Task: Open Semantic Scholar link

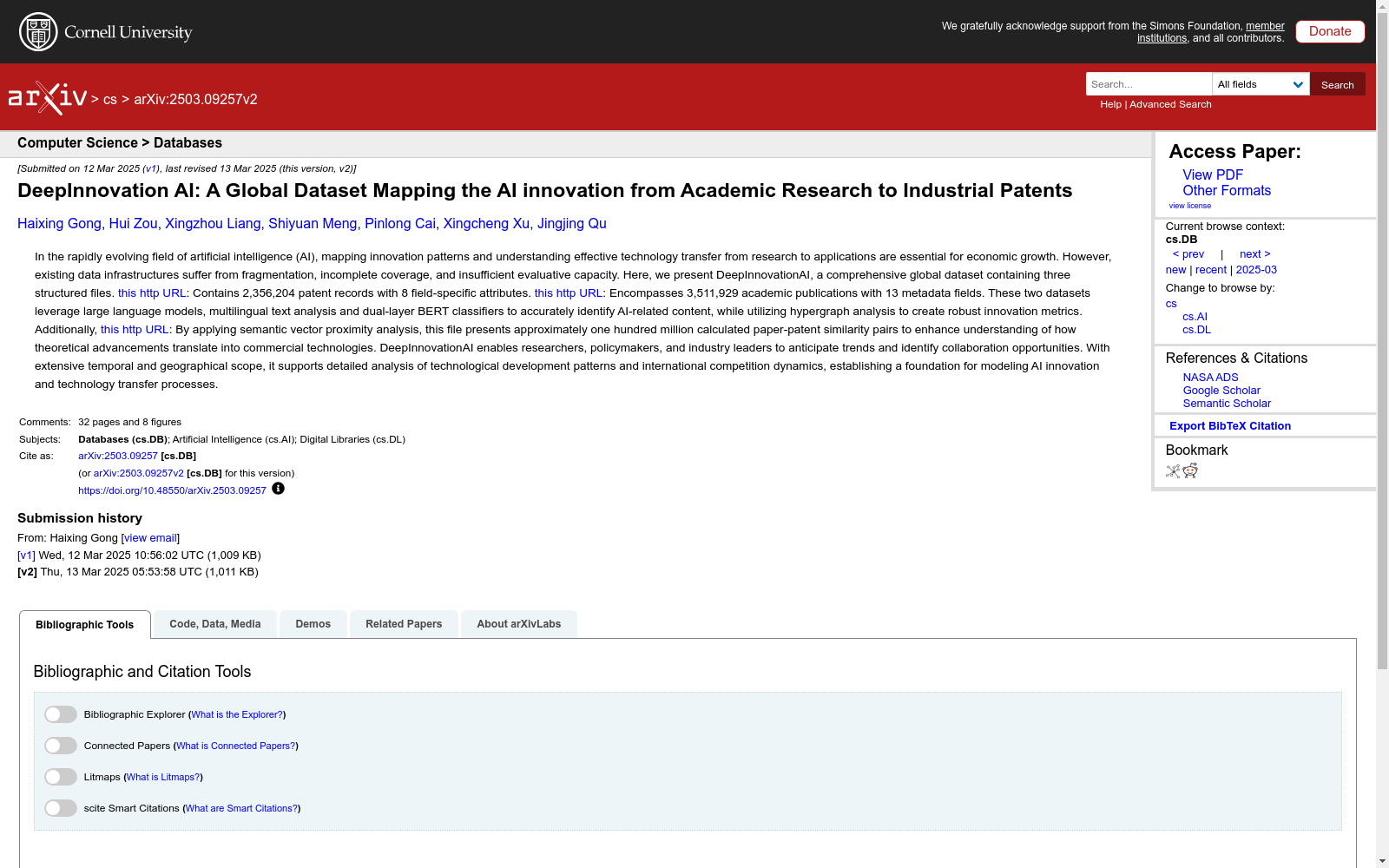Action: pos(1227,404)
